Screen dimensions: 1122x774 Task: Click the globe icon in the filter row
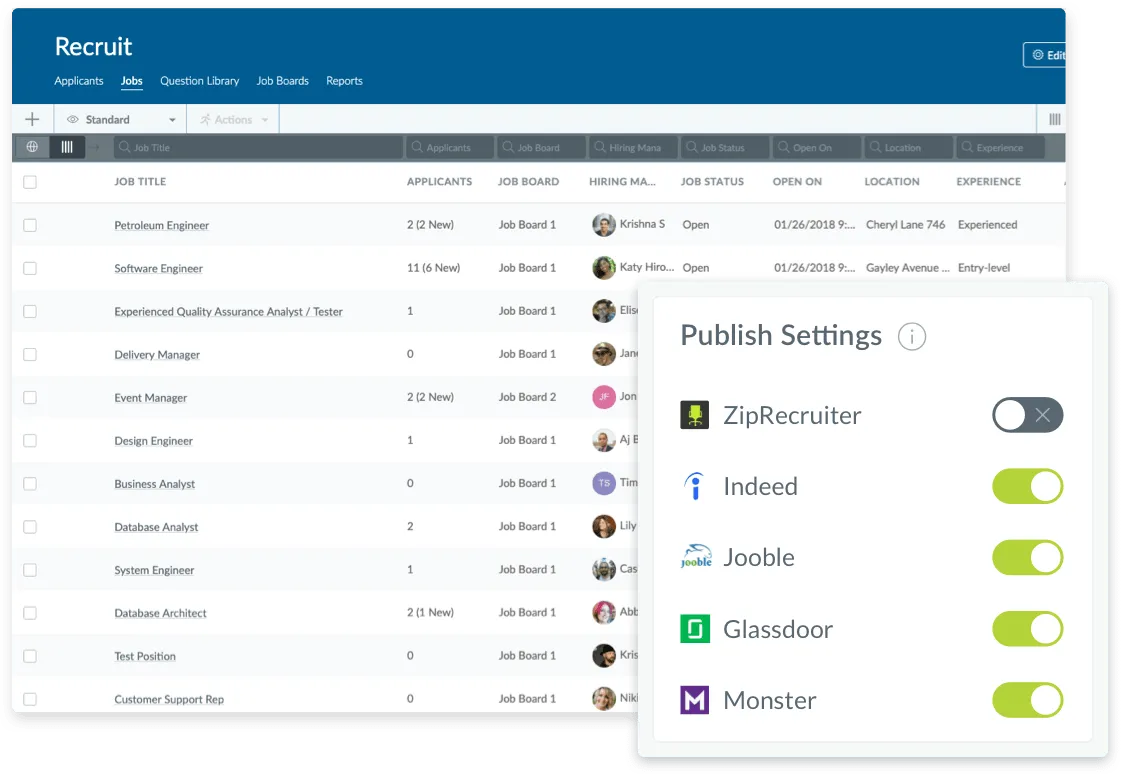click(32, 147)
